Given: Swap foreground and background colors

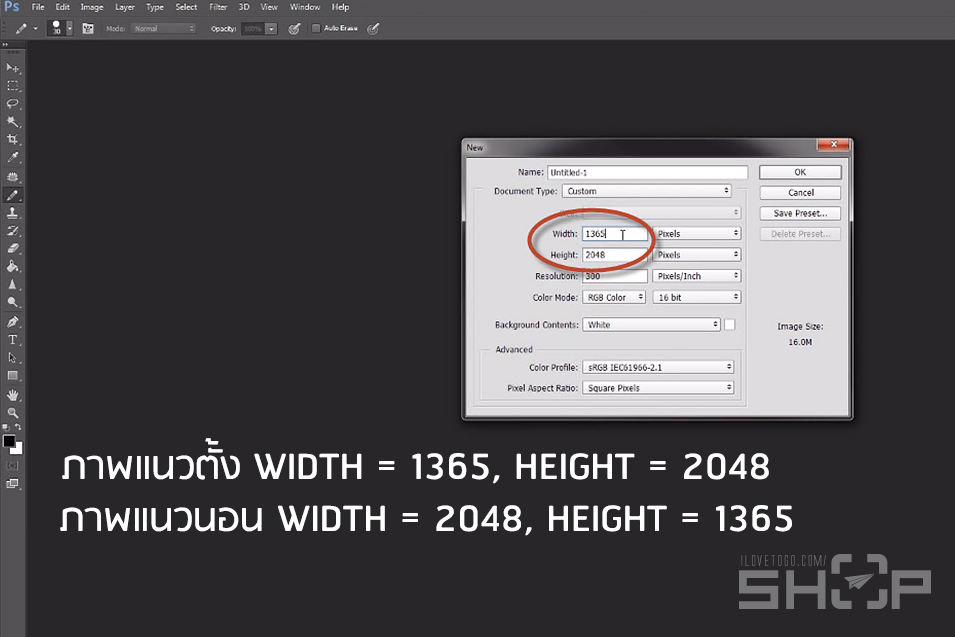Looking at the screenshot, I should (x=18, y=427).
